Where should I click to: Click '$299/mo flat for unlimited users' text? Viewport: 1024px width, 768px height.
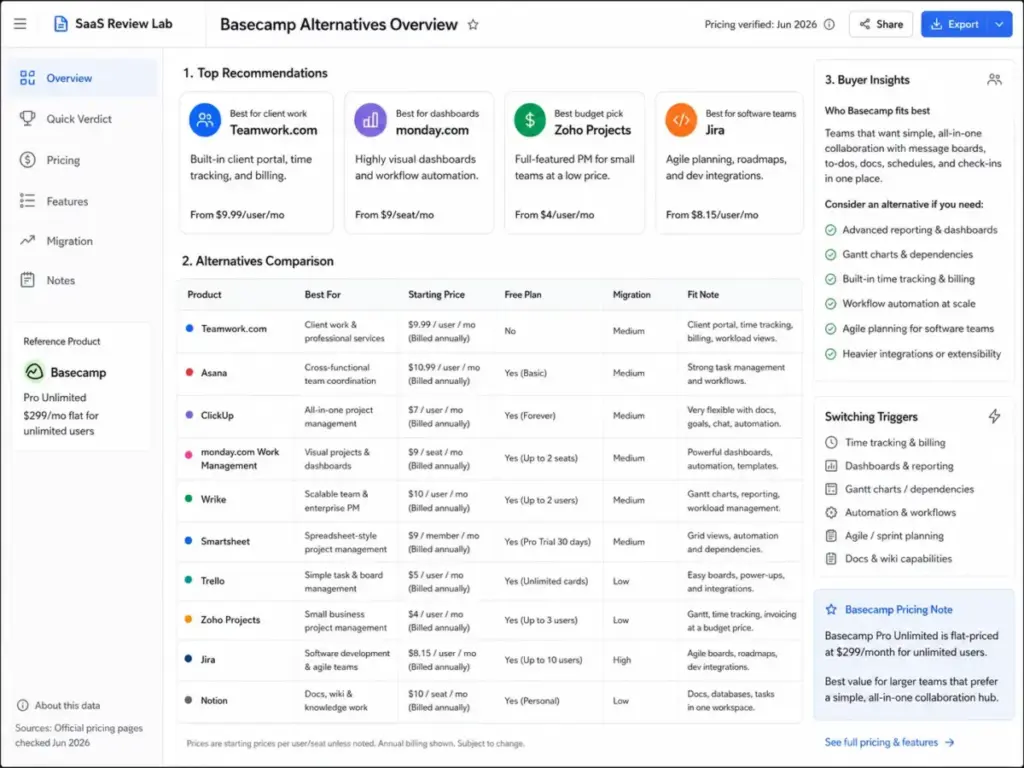tap(61, 423)
